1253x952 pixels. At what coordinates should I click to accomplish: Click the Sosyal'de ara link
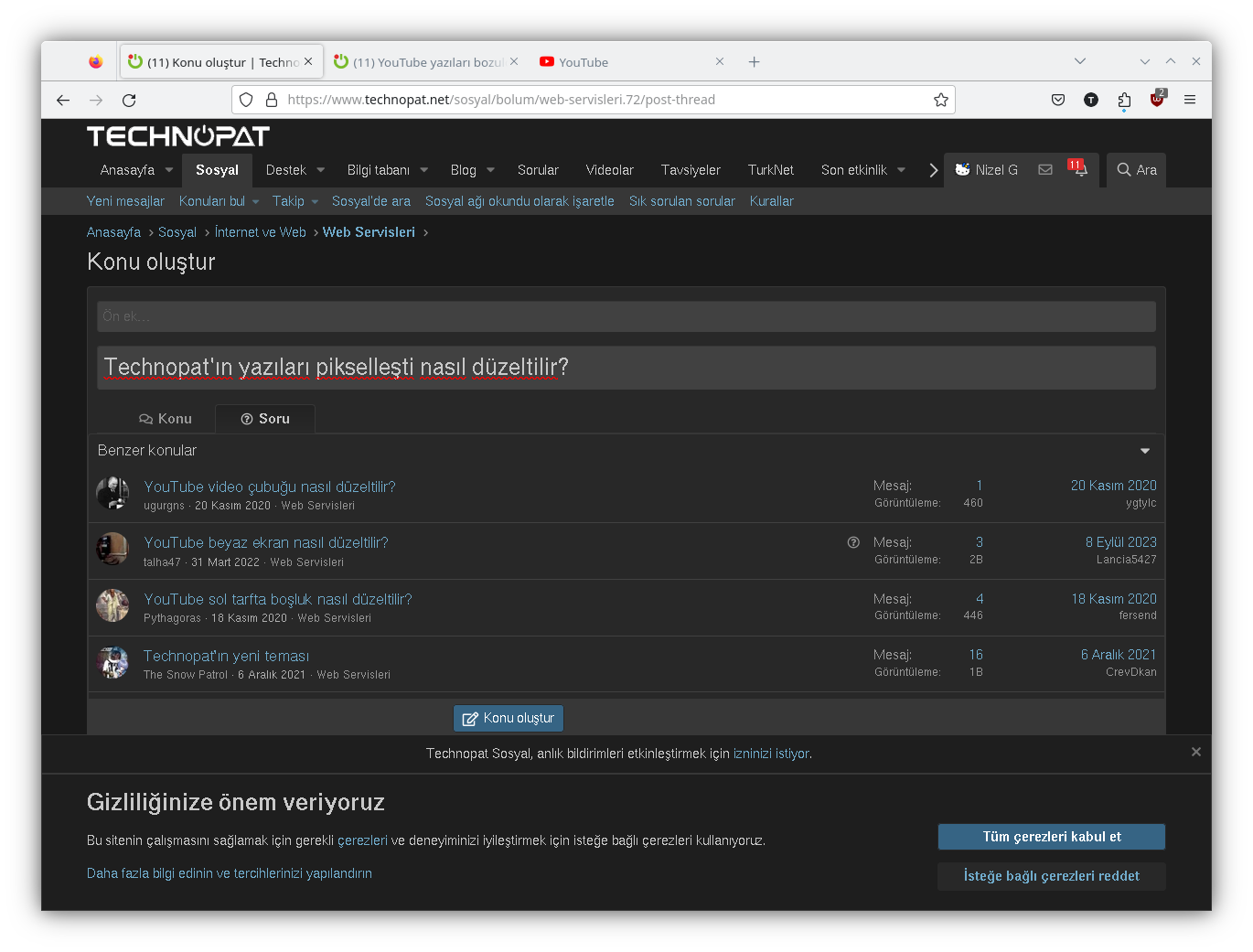pos(371,201)
